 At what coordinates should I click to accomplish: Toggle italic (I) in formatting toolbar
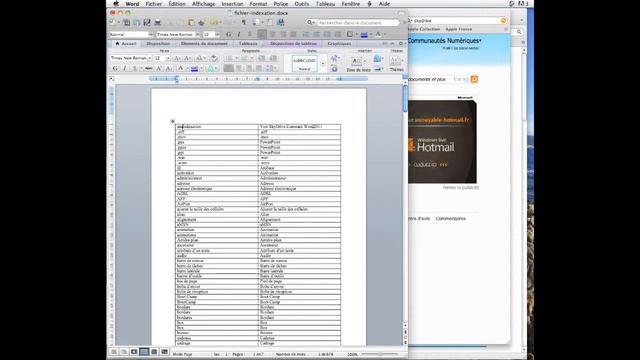click(239, 34)
